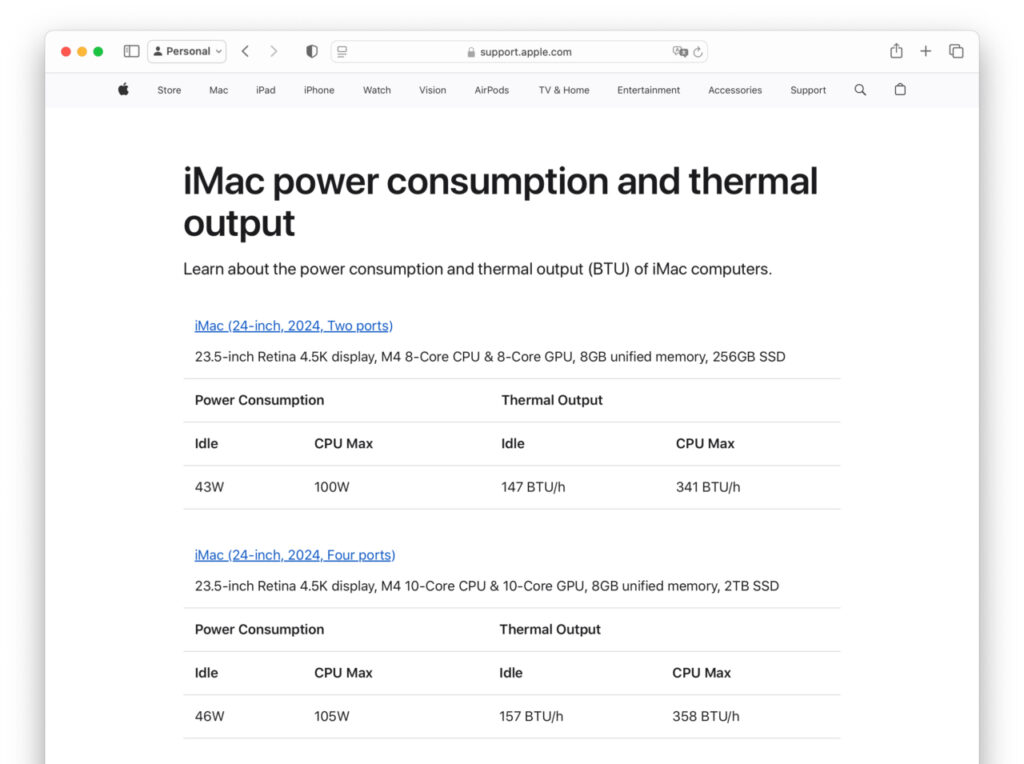Open the iMac (24-inch, 2024, Two ports) link

[x=293, y=325]
